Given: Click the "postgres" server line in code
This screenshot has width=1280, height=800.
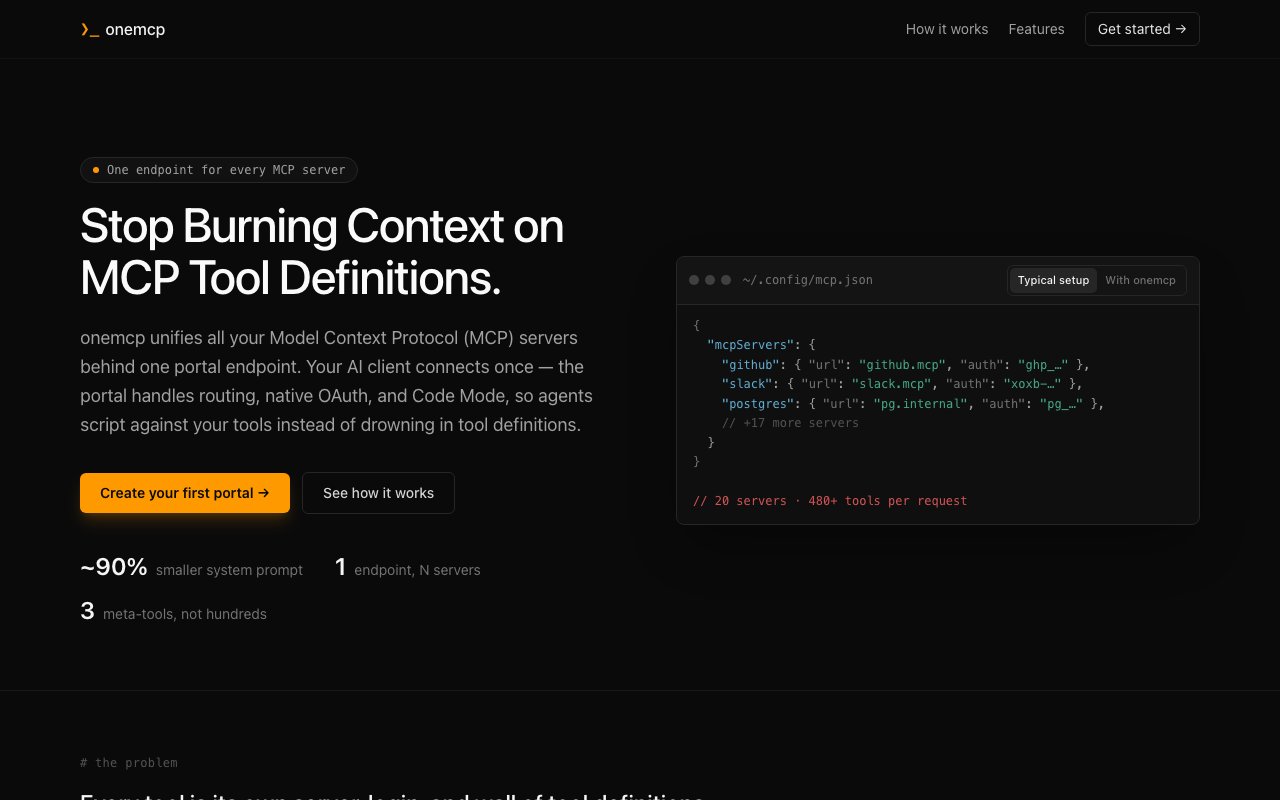Looking at the screenshot, I should (x=912, y=404).
